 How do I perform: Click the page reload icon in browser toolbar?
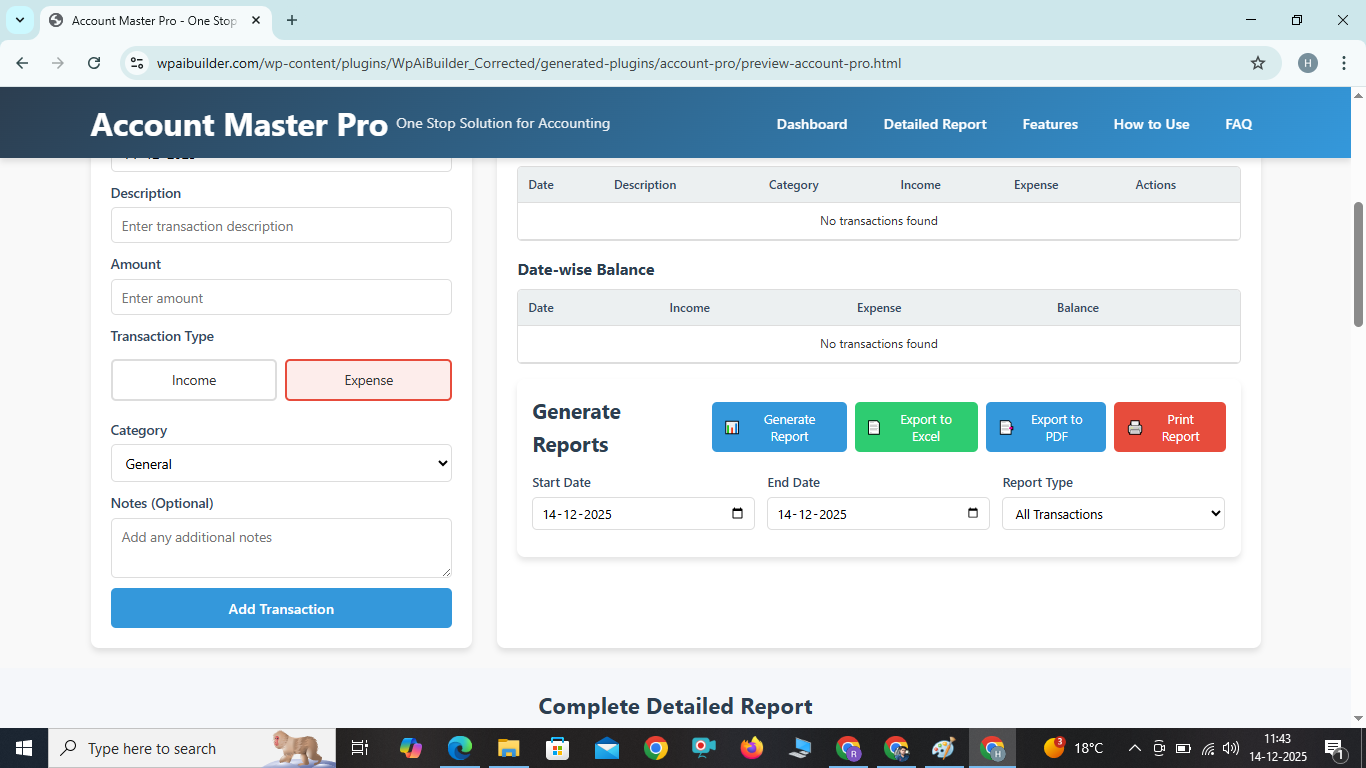94,62
